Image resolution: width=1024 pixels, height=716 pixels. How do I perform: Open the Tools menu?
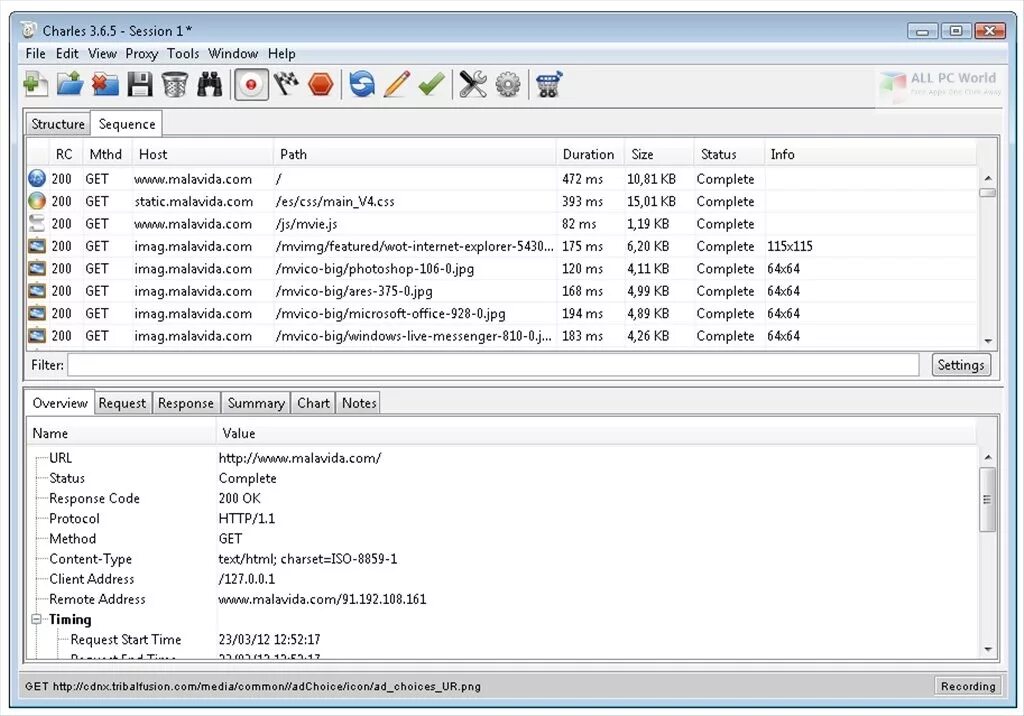[x=183, y=54]
